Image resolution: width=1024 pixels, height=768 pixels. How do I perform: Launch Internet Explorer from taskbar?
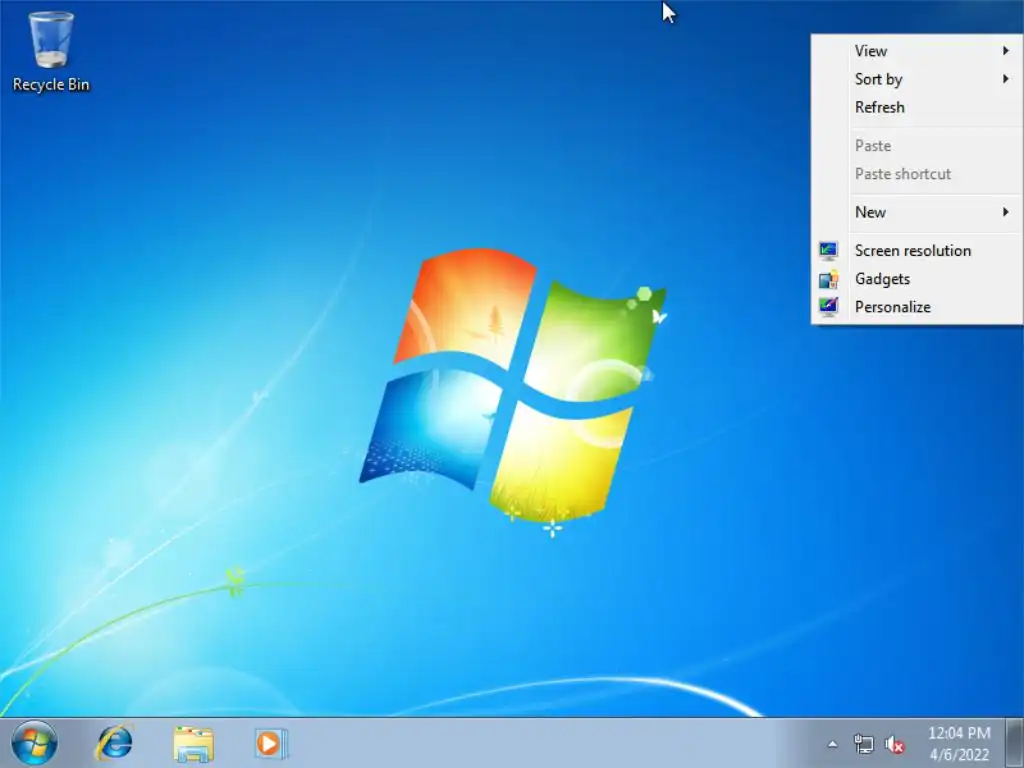(114, 743)
